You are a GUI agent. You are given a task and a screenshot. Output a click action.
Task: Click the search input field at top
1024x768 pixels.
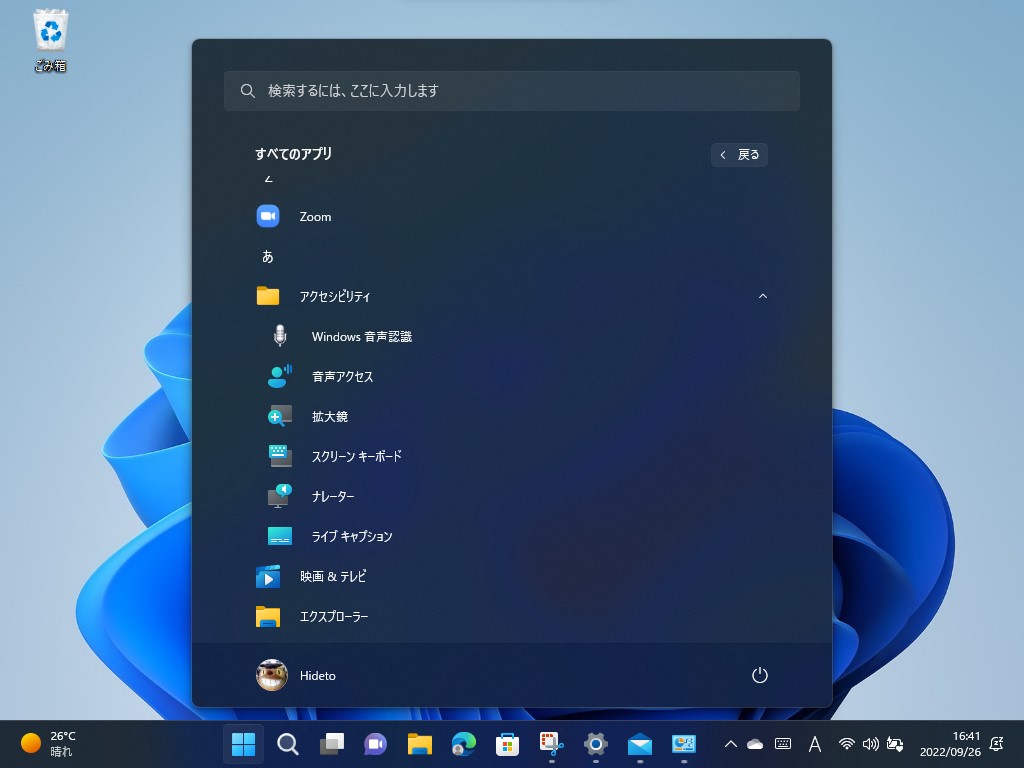click(x=512, y=91)
